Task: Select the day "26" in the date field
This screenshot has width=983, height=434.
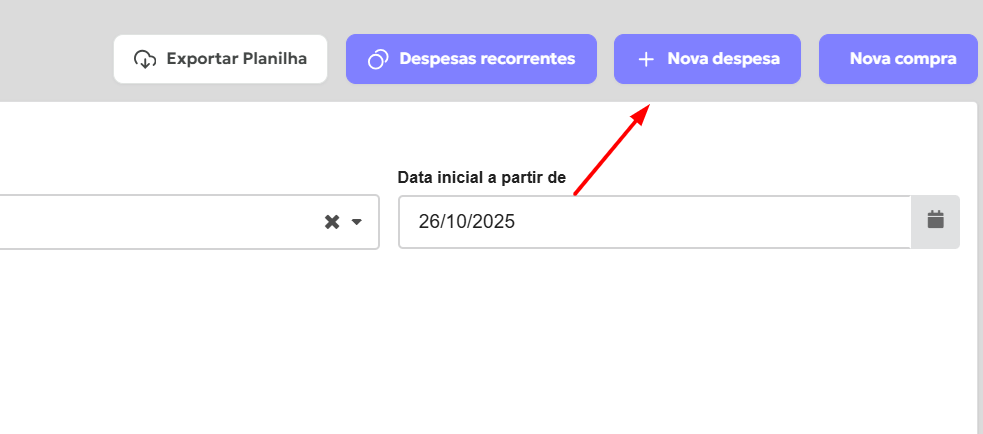Action: coord(429,222)
